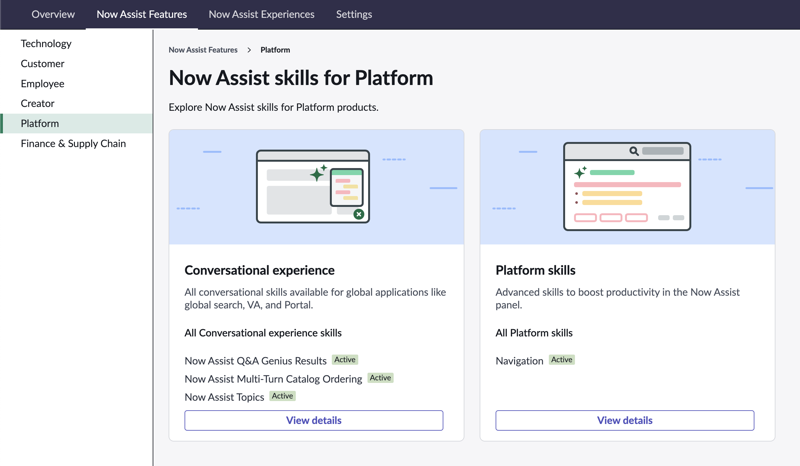Click the green close badge in Conversational illustration
The height and width of the screenshot is (466, 800).
point(359,214)
